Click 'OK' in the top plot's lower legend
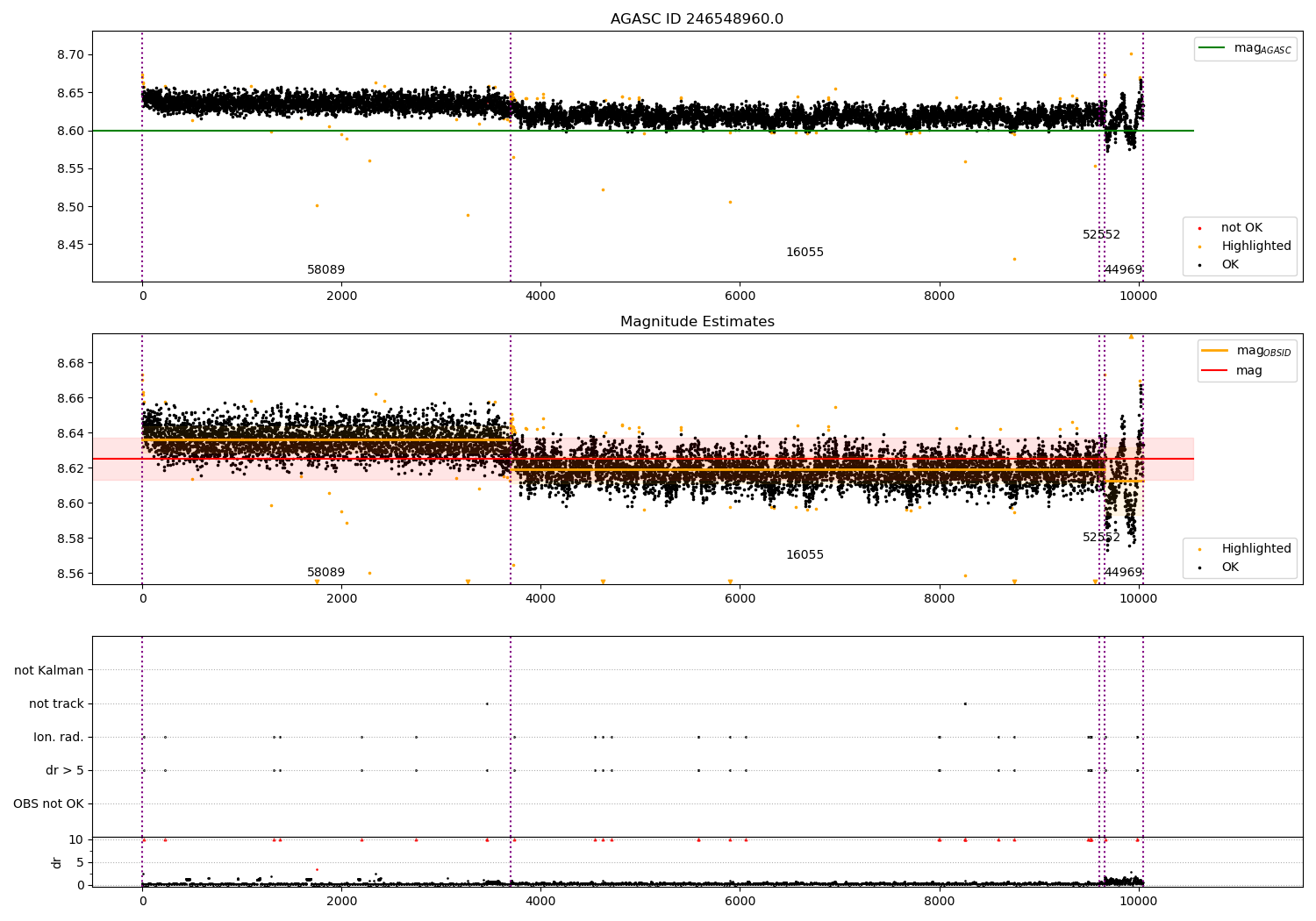The image size is (1316, 921). click(1230, 265)
